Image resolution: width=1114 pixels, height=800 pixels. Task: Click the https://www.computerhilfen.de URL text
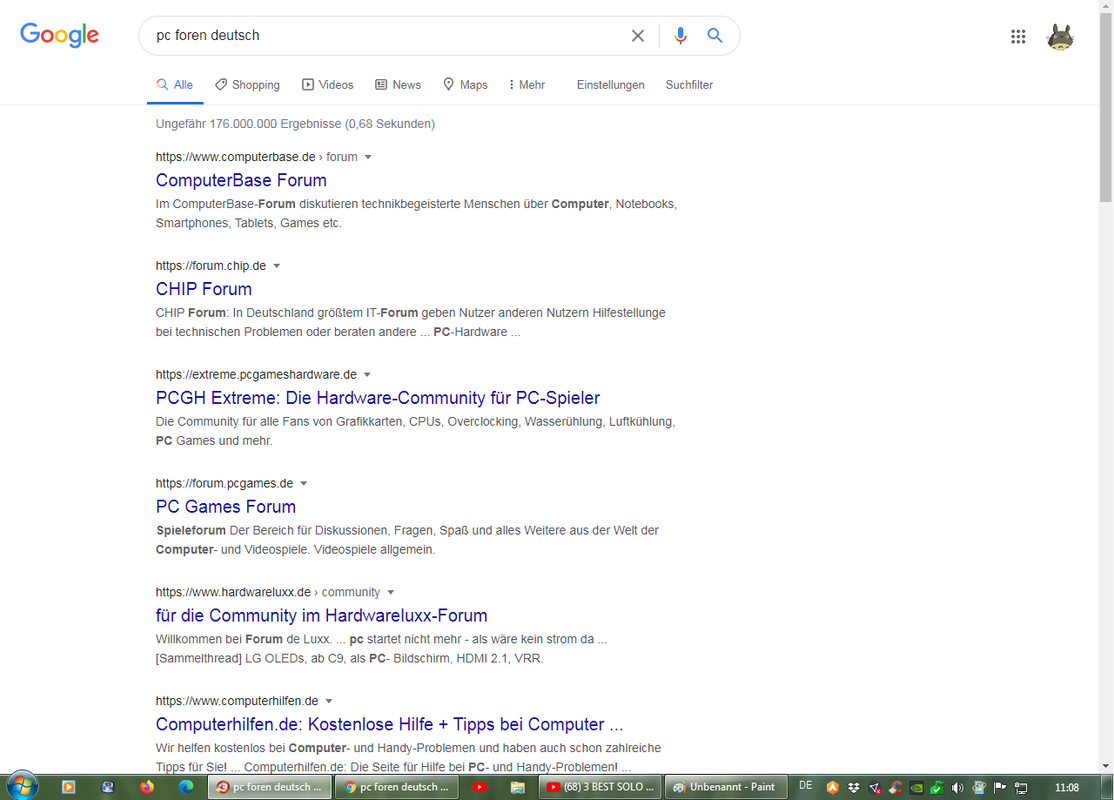(237, 701)
